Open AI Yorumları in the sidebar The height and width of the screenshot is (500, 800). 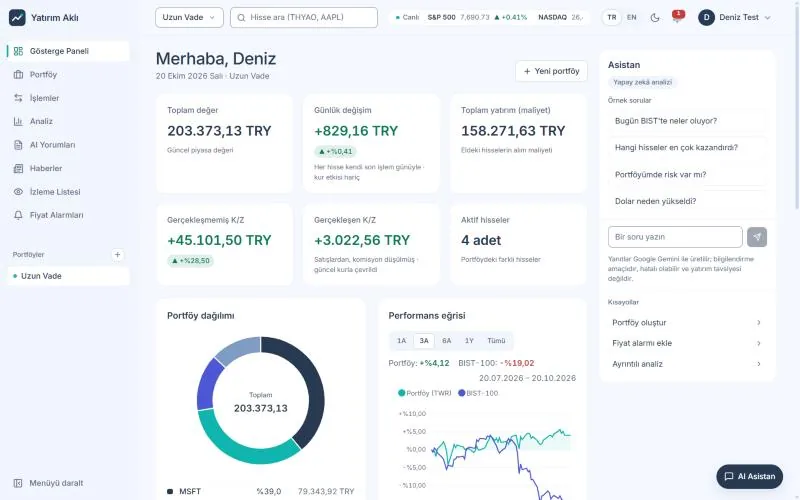pyautogui.click(x=68, y=145)
